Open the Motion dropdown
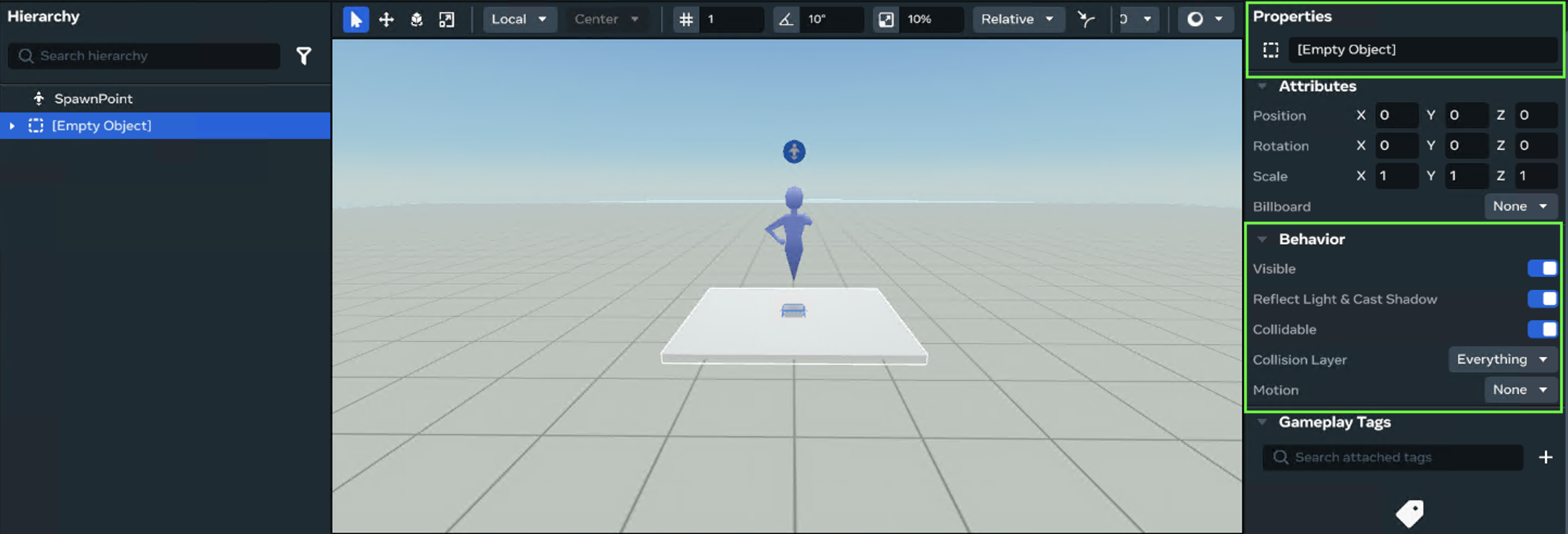1568x534 pixels. [1520, 390]
